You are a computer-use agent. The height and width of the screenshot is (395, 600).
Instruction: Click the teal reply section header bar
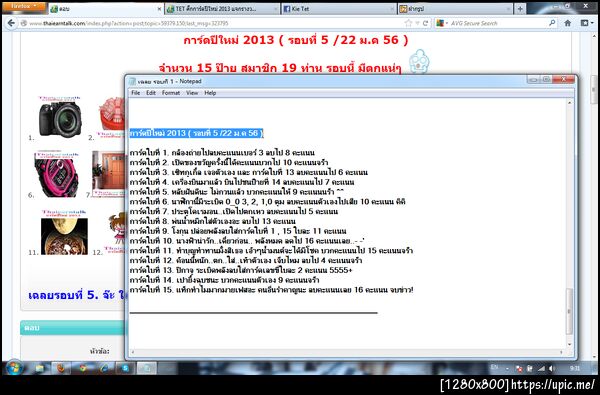(73, 328)
